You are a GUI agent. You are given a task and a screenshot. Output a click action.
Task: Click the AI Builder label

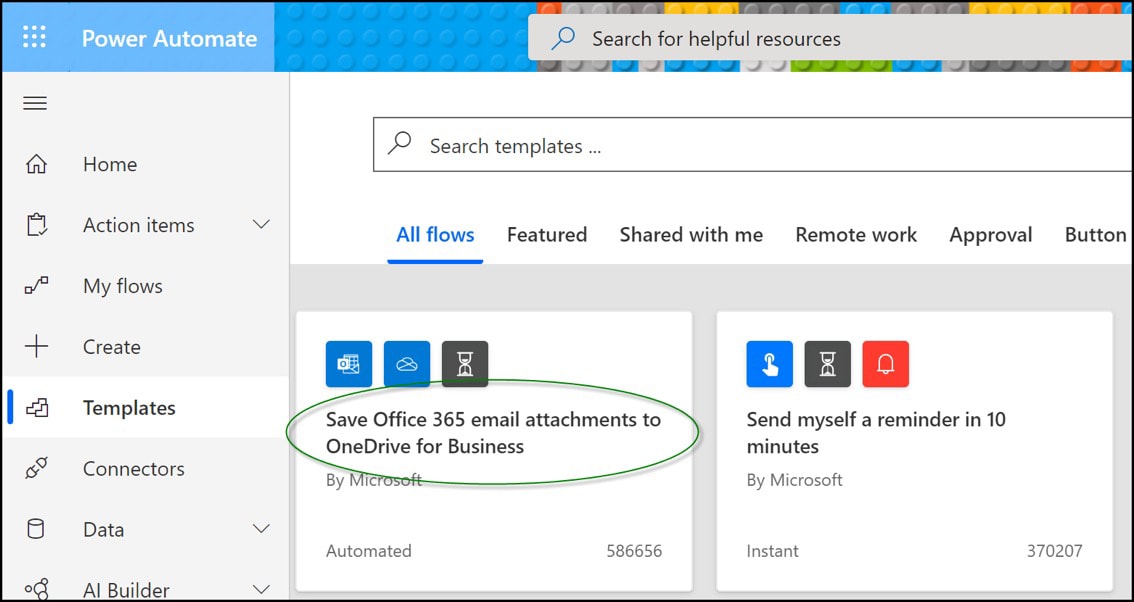tap(127, 590)
